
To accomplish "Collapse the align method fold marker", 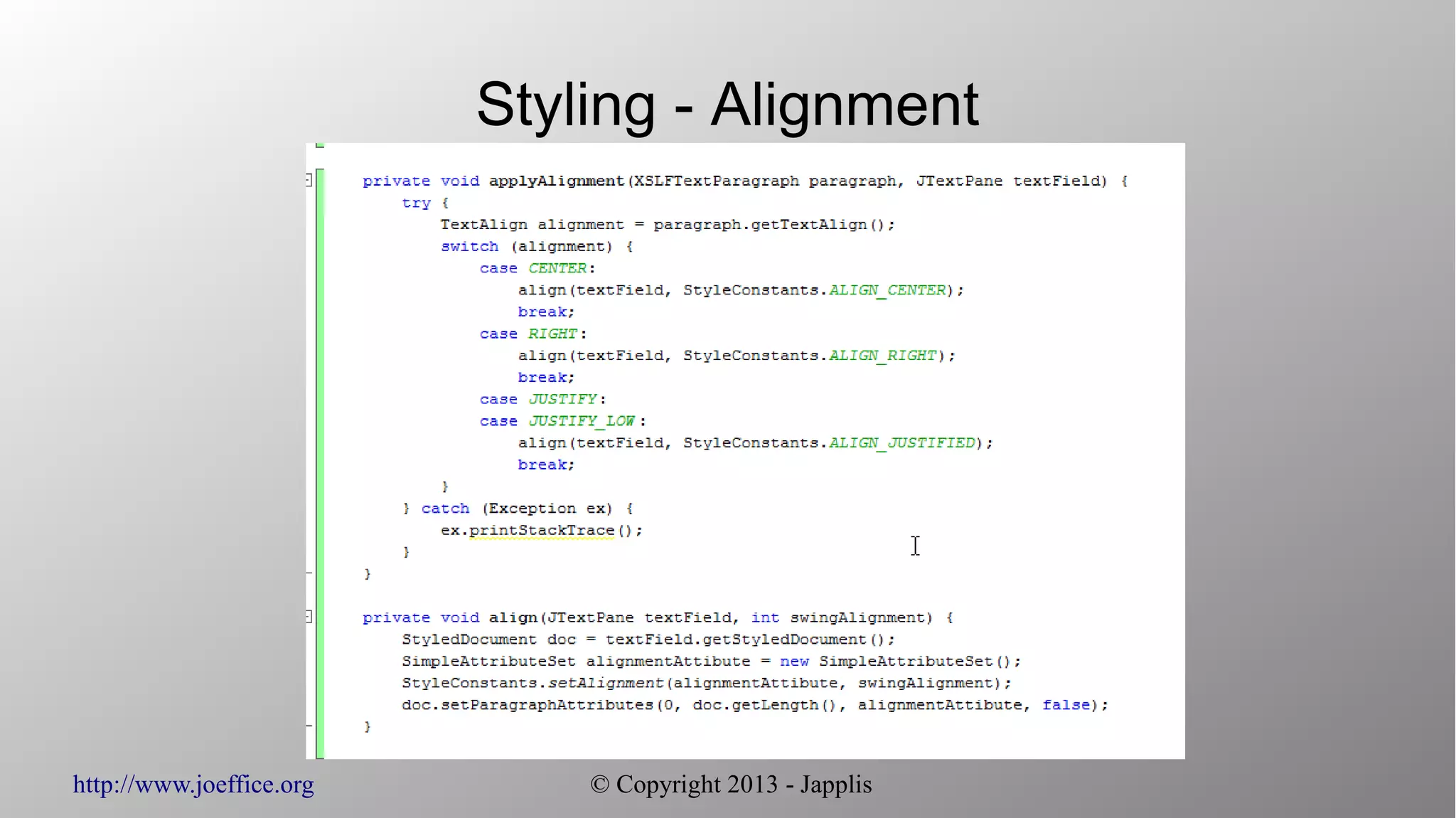I will pos(309,617).
